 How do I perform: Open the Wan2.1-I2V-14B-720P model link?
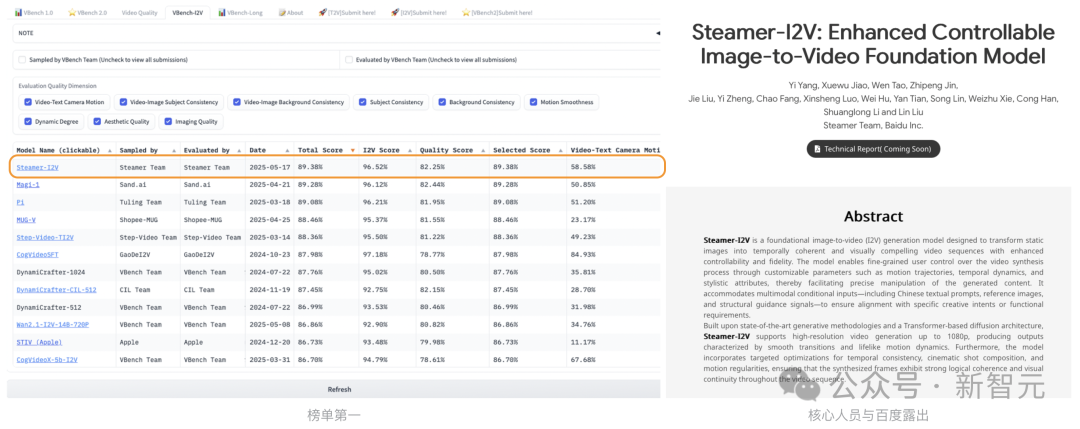53,324
